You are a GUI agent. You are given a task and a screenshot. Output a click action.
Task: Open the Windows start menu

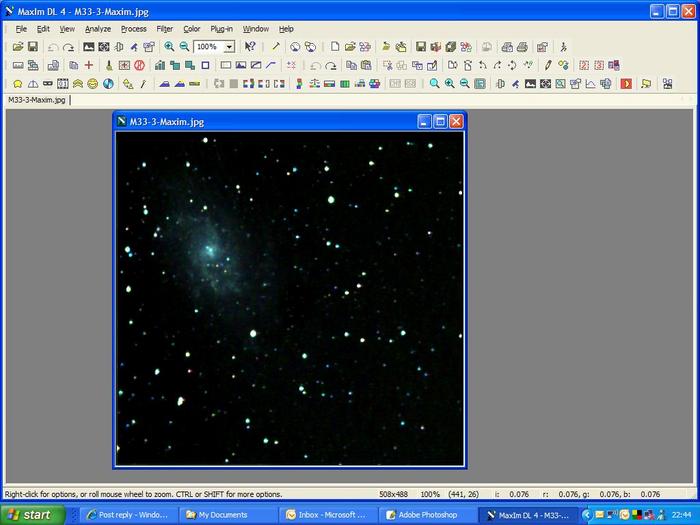click(x=32, y=515)
